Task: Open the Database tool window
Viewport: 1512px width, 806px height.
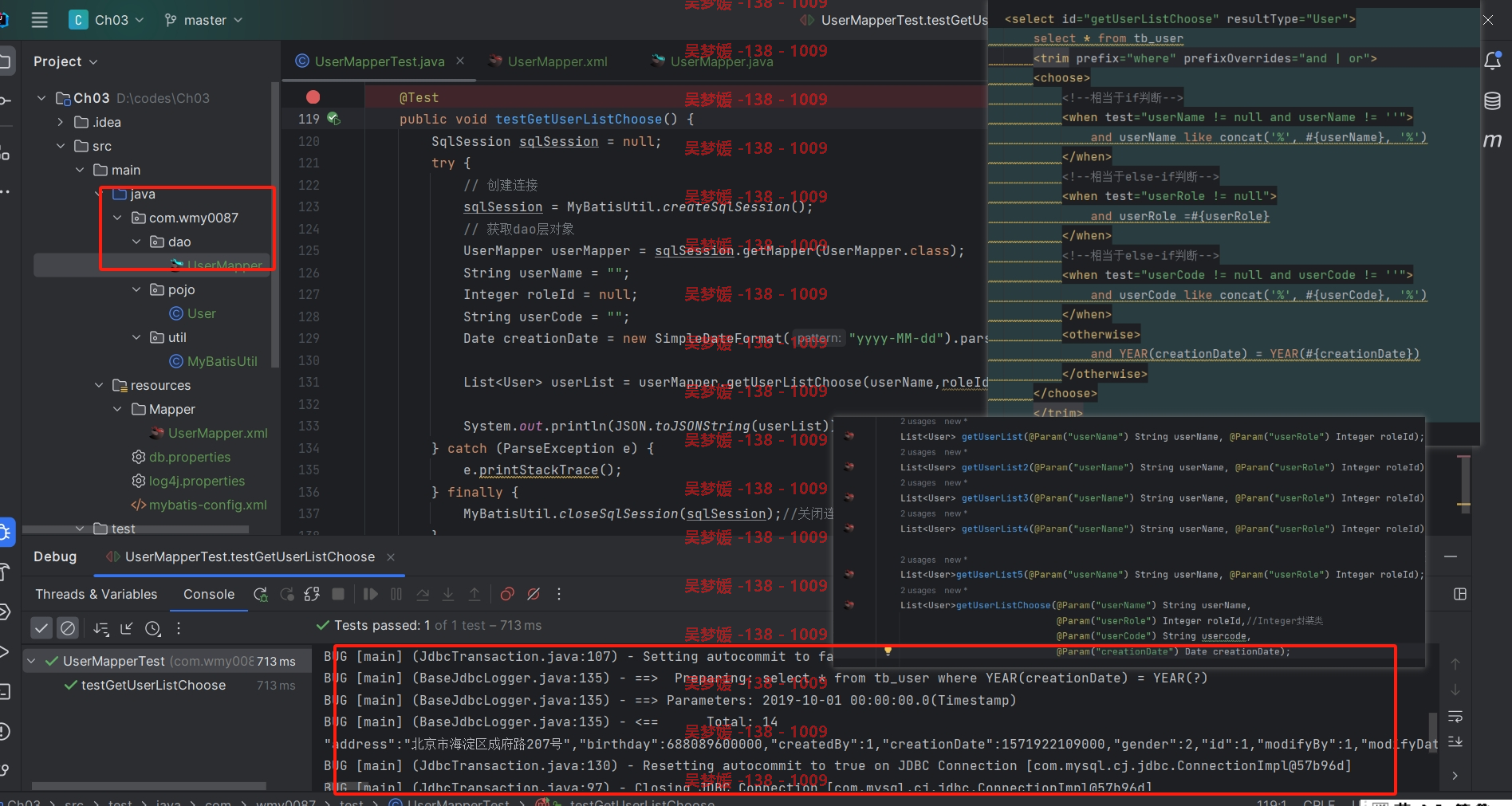Action: (1493, 100)
